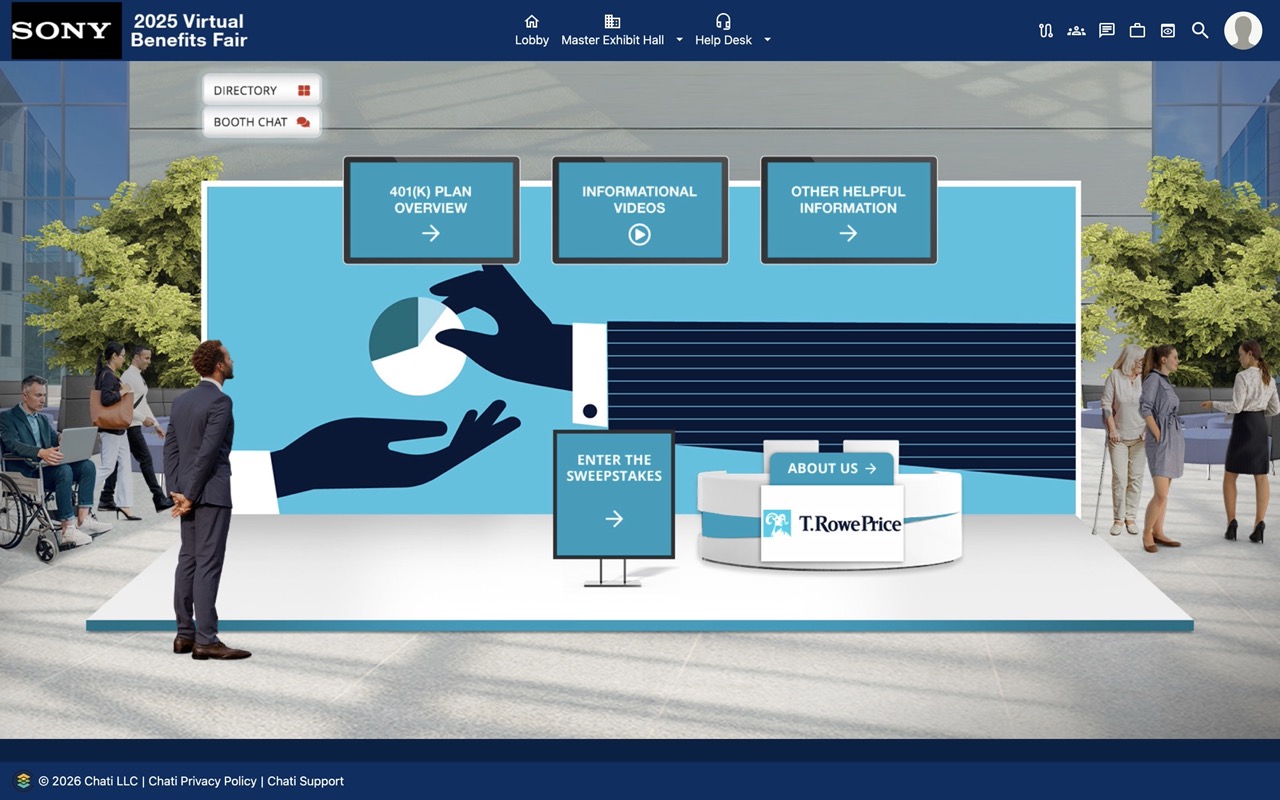This screenshot has height=800, width=1280.
Task: Expand the Help Desk dropdown arrow
Action: point(767,40)
